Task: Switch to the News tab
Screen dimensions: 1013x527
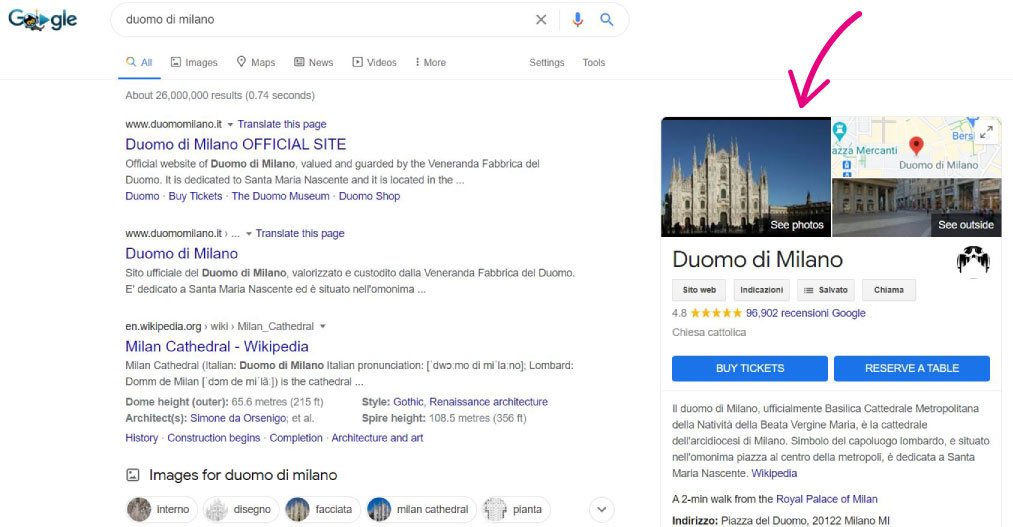Action: point(313,63)
